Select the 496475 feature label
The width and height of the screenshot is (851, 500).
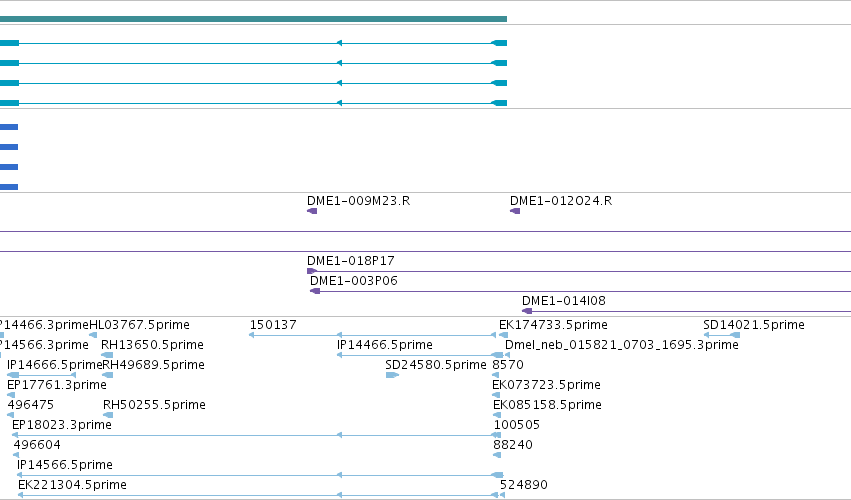click(x=30, y=406)
